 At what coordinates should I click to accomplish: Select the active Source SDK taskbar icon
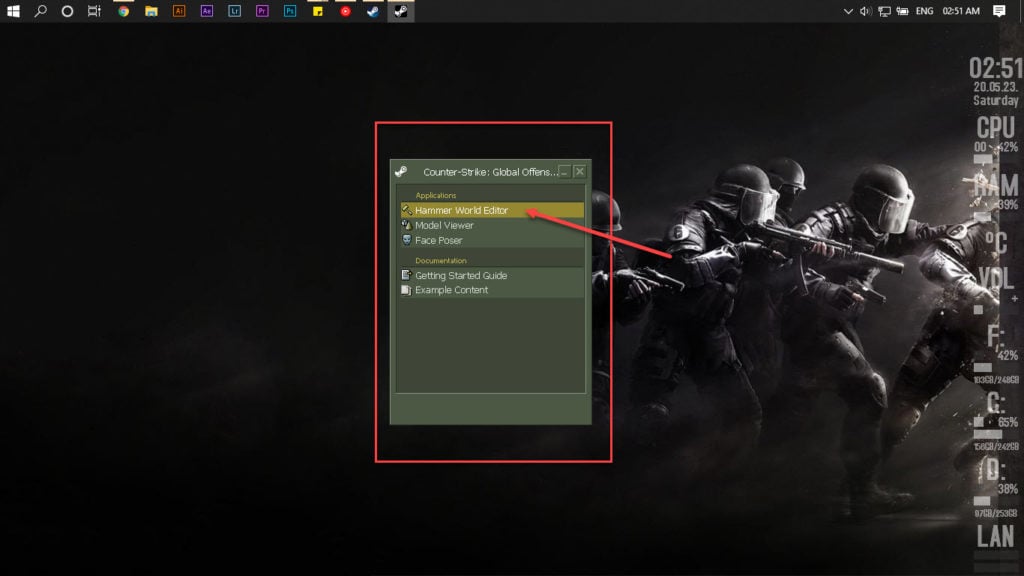[400, 11]
